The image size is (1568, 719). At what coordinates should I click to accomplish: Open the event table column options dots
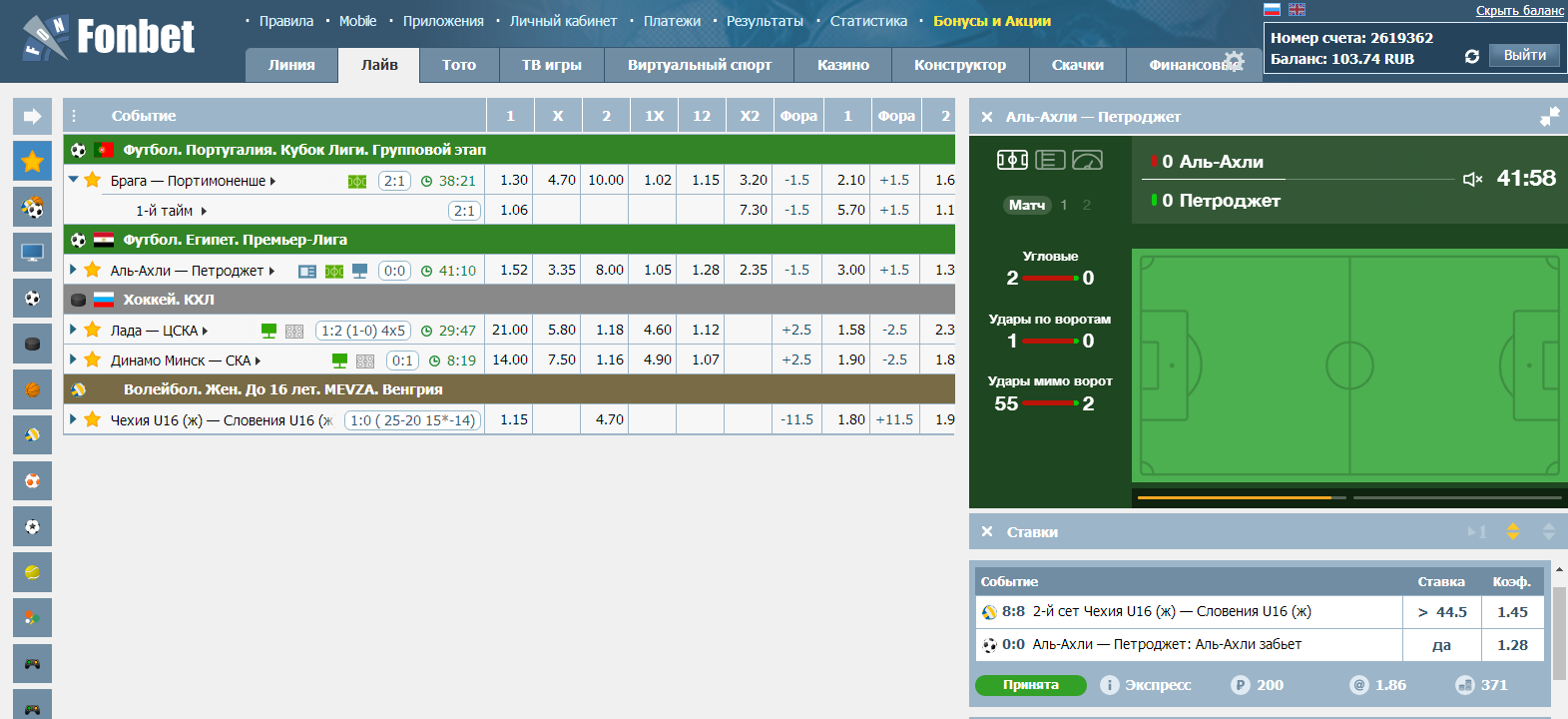pyautogui.click(x=74, y=116)
